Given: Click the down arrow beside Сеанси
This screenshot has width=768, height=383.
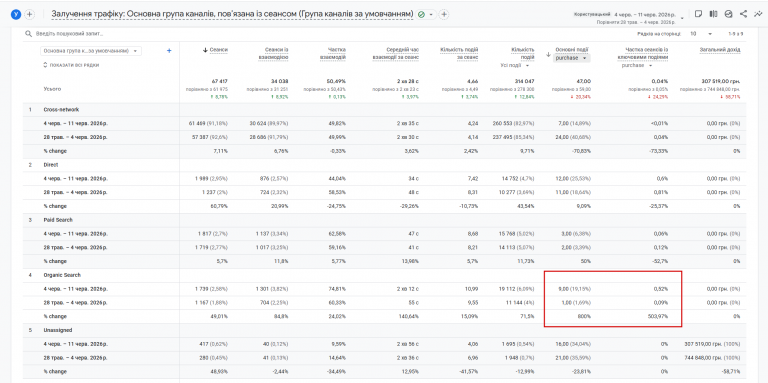Looking at the screenshot, I should 205,50.
